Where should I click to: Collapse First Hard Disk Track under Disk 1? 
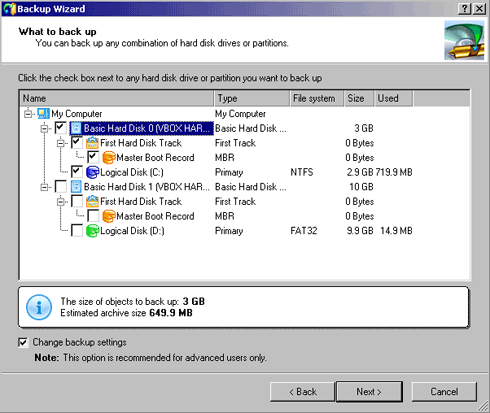click(61, 202)
